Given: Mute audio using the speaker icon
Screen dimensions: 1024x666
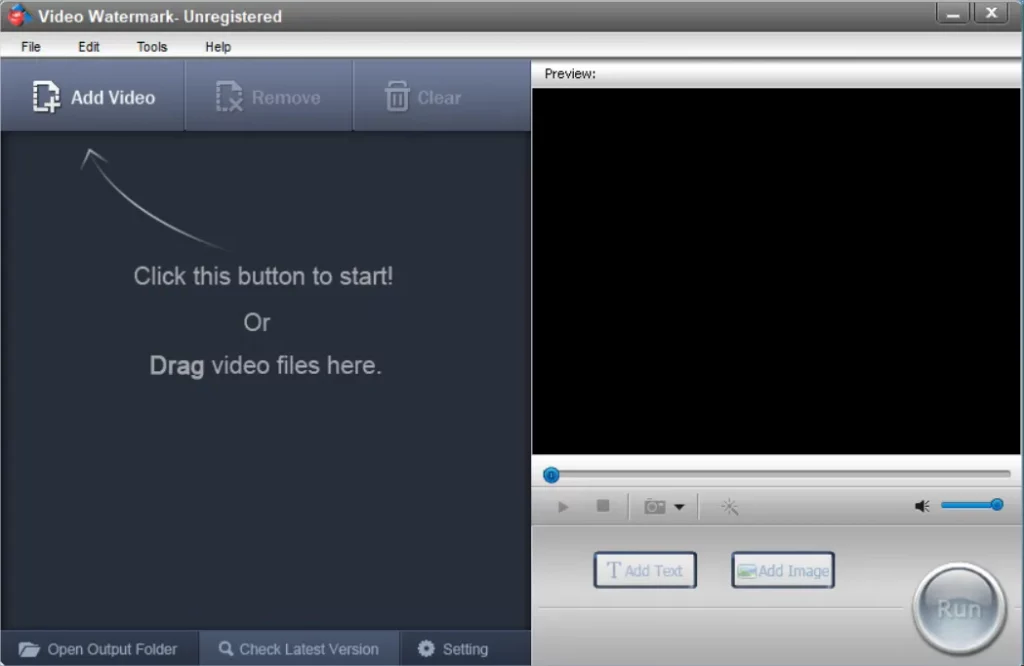Looking at the screenshot, I should (x=922, y=506).
